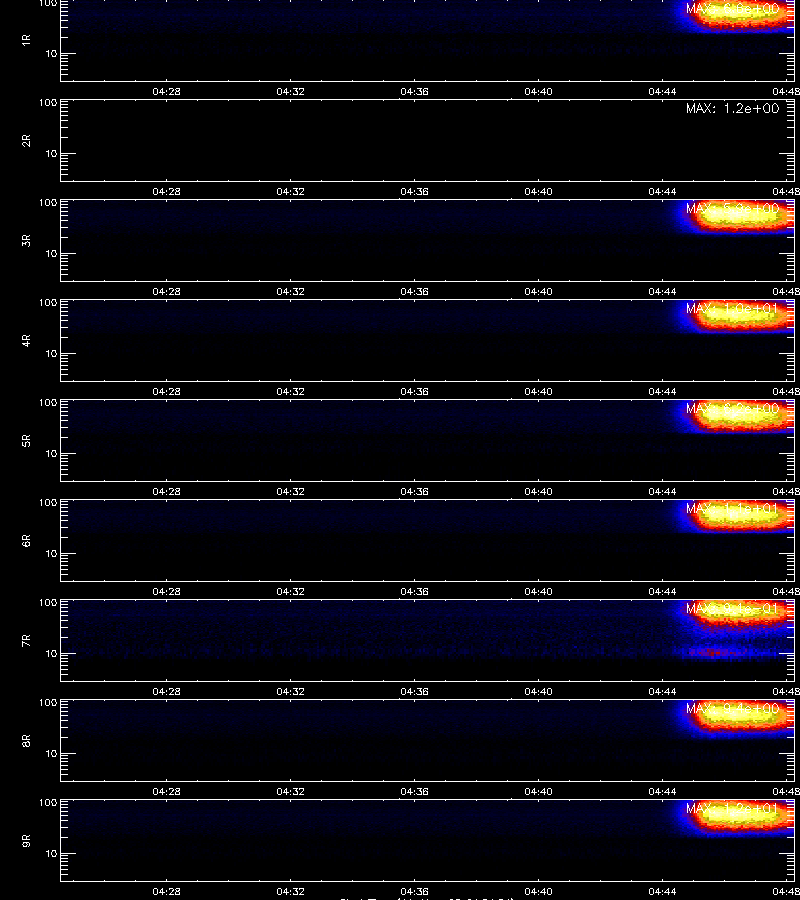The height and width of the screenshot is (900, 800).
Task: Select the MAX: 9.4e+00 label in 8R panel
Action: (x=732, y=709)
